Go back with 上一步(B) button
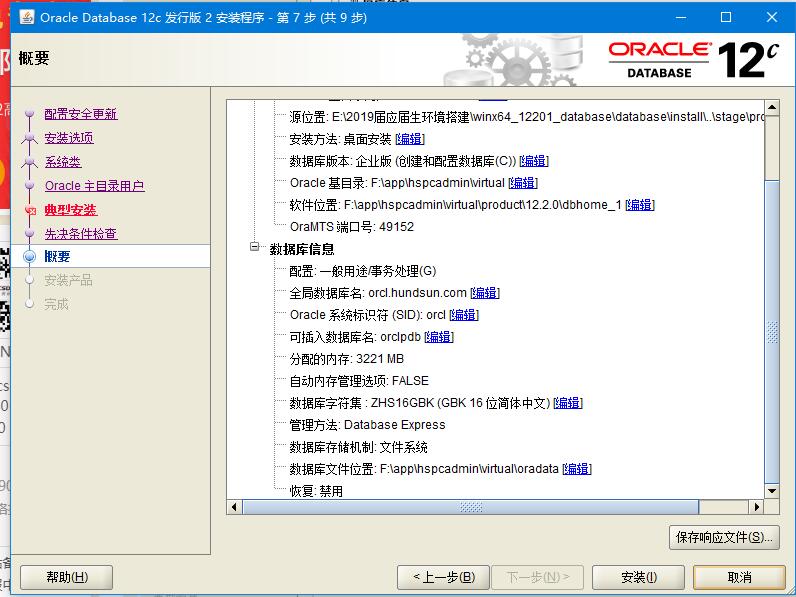Viewport: 796px width, 597px height. (443, 577)
